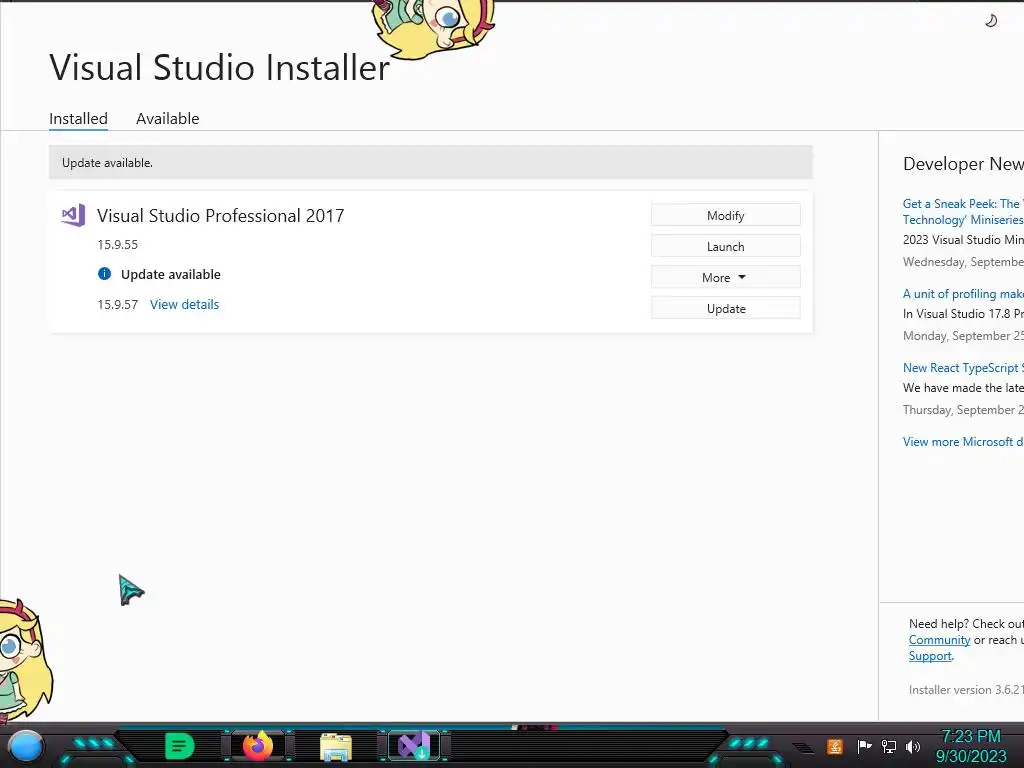Click the bold 'Update available' status text
The height and width of the screenshot is (768, 1024).
click(x=170, y=274)
